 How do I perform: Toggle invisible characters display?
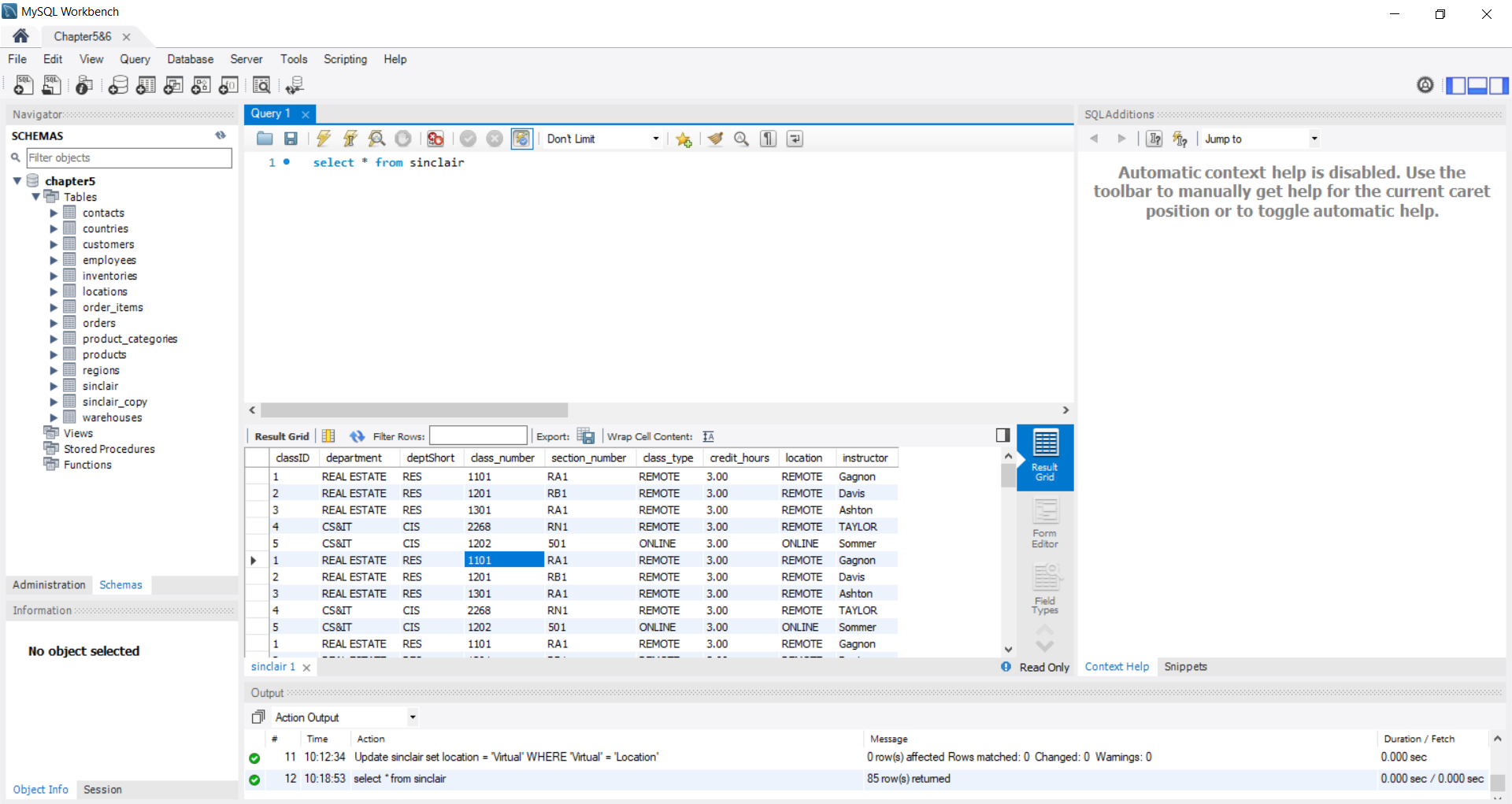tap(768, 139)
